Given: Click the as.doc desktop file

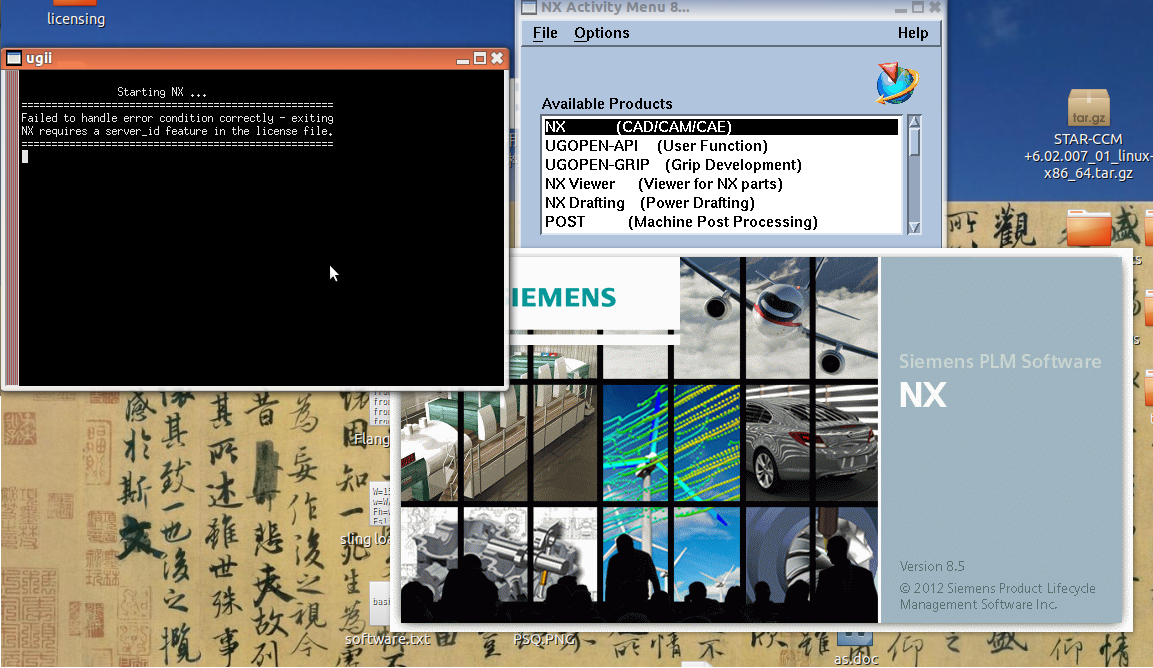Looking at the screenshot, I should 856,647.
